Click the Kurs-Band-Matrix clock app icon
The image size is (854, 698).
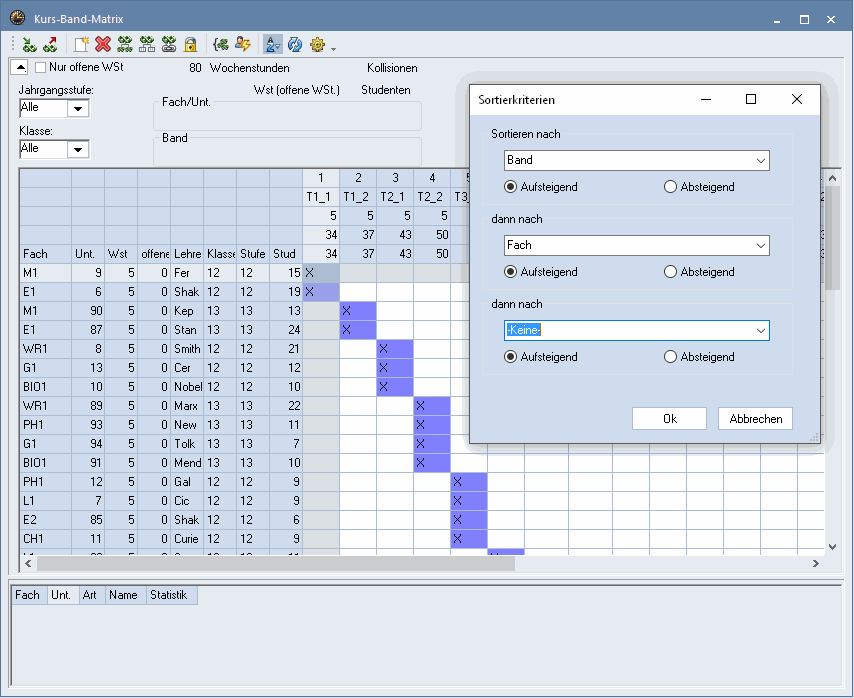point(17,18)
